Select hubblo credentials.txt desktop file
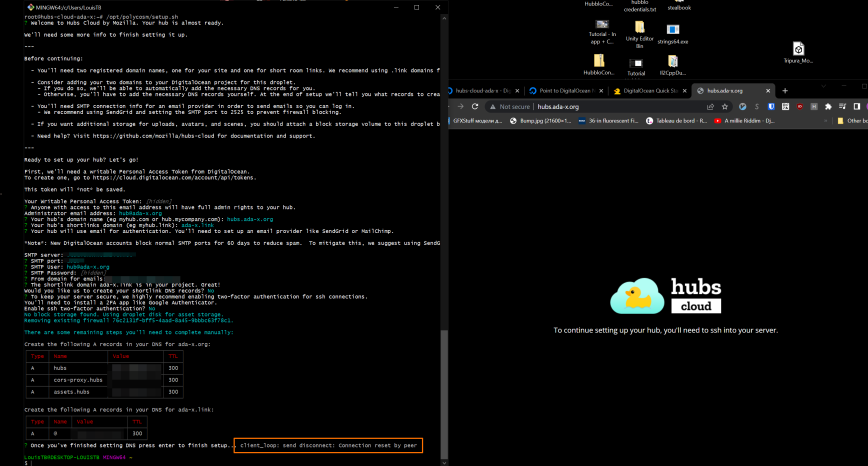This screenshot has width=868, height=466. pos(639,6)
